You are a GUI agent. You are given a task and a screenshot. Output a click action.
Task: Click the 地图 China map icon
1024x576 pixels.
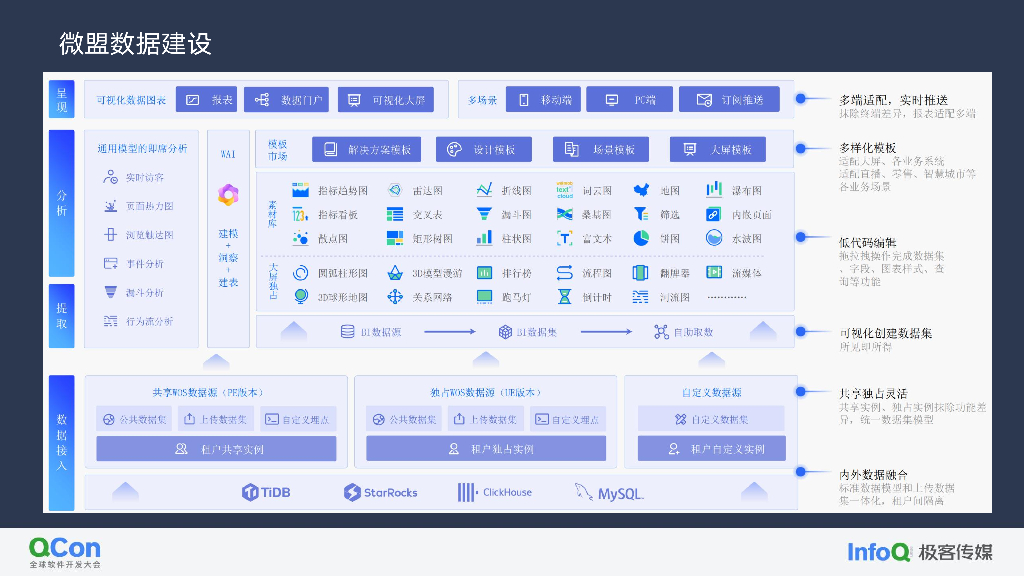point(641,190)
